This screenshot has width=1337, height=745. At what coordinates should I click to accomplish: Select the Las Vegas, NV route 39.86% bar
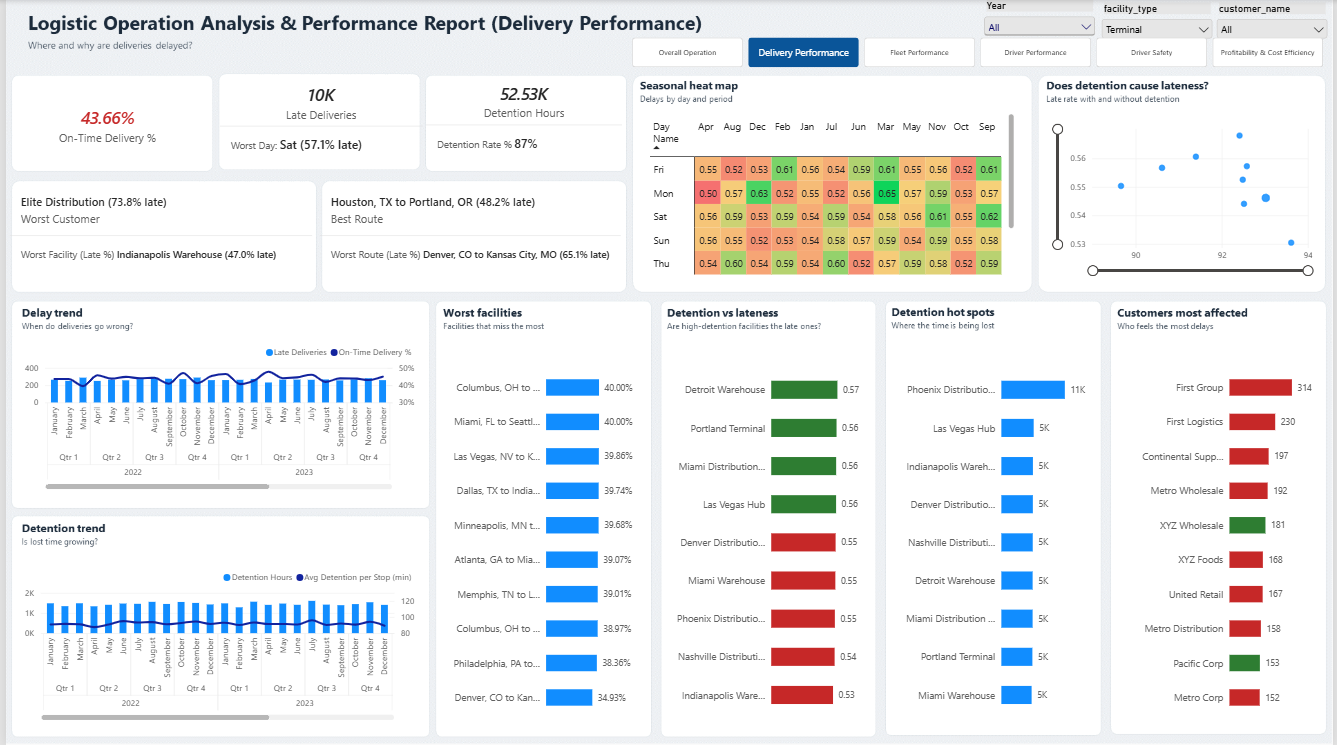(572, 456)
